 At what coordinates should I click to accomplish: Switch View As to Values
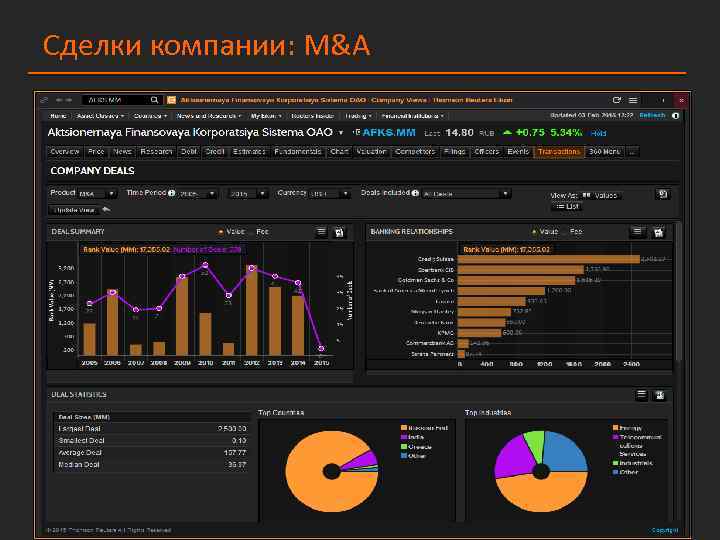click(601, 196)
